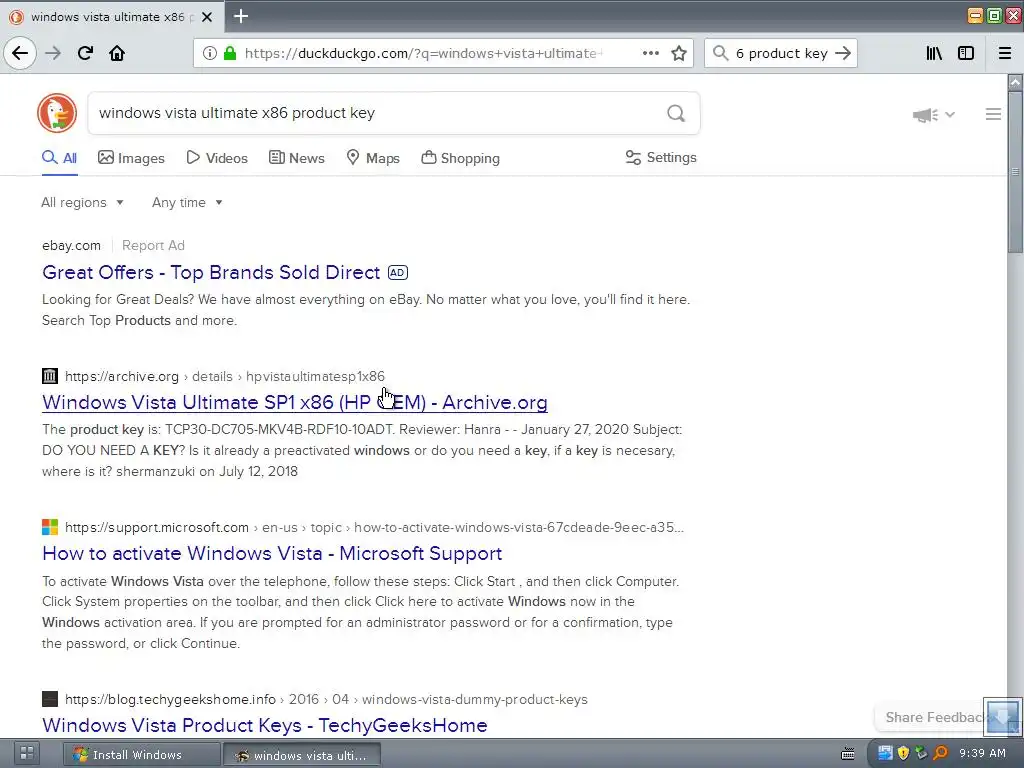
Task: Open page actions three-dot menu
Action: pyautogui.click(x=650, y=53)
